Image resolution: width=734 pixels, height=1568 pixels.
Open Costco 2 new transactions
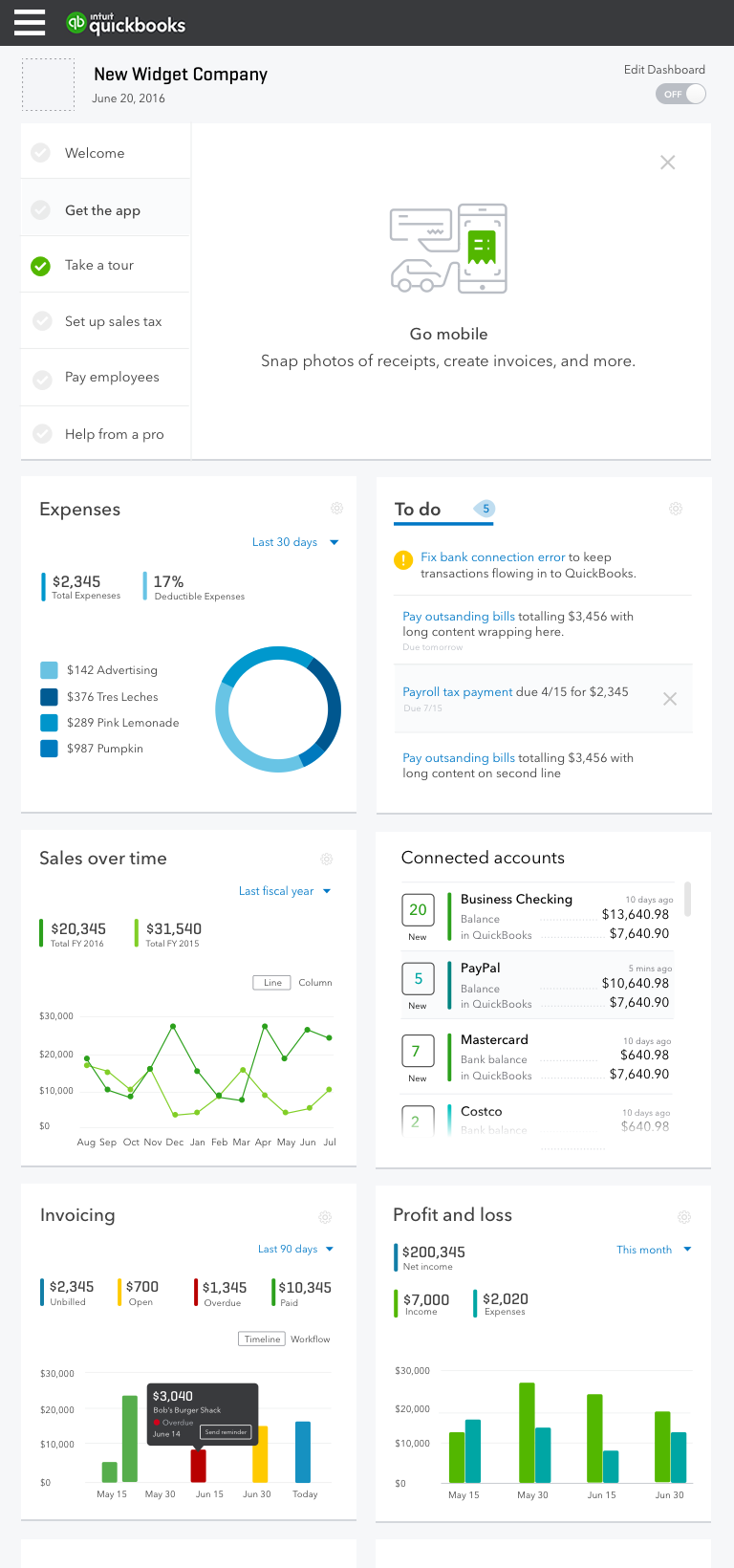(418, 1121)
